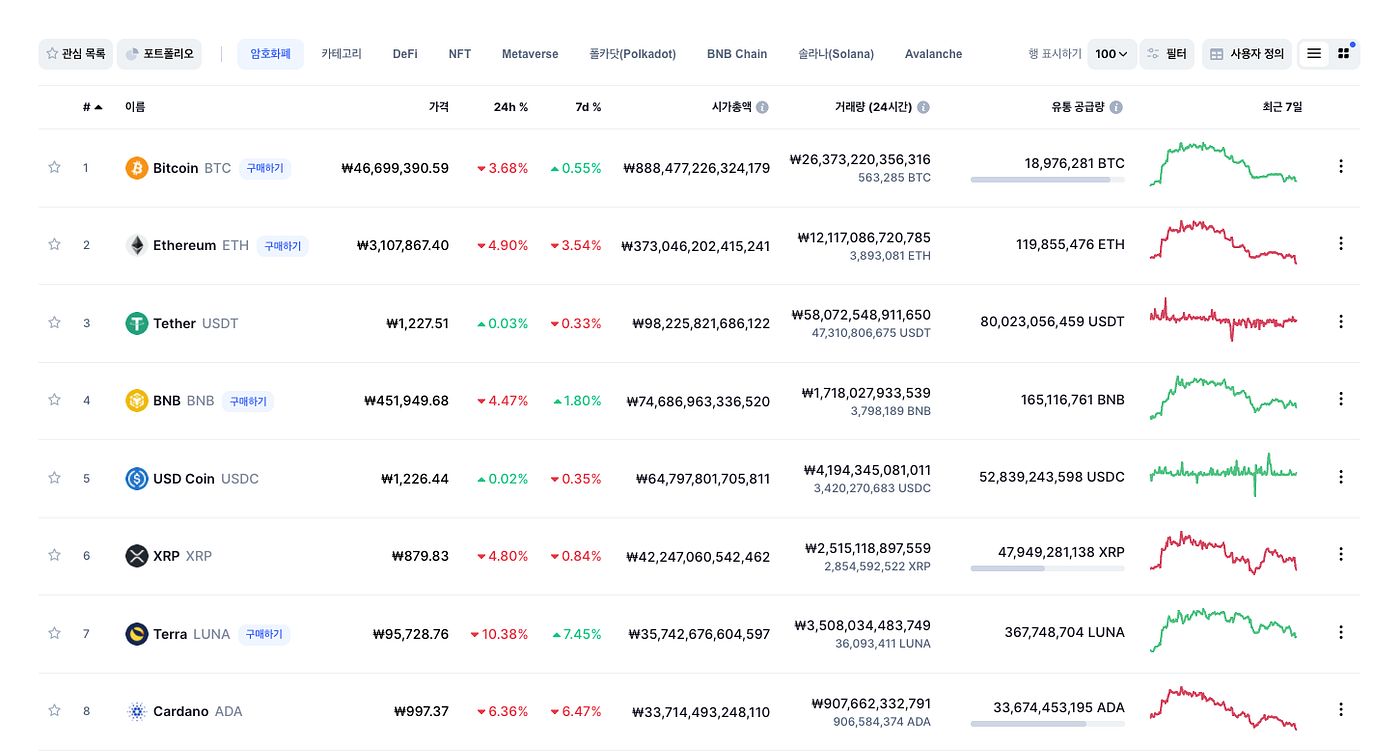This screenshot has width=1400, height=751.
Task: Open the 필터 filters panel
Action: click(1167, 54)
